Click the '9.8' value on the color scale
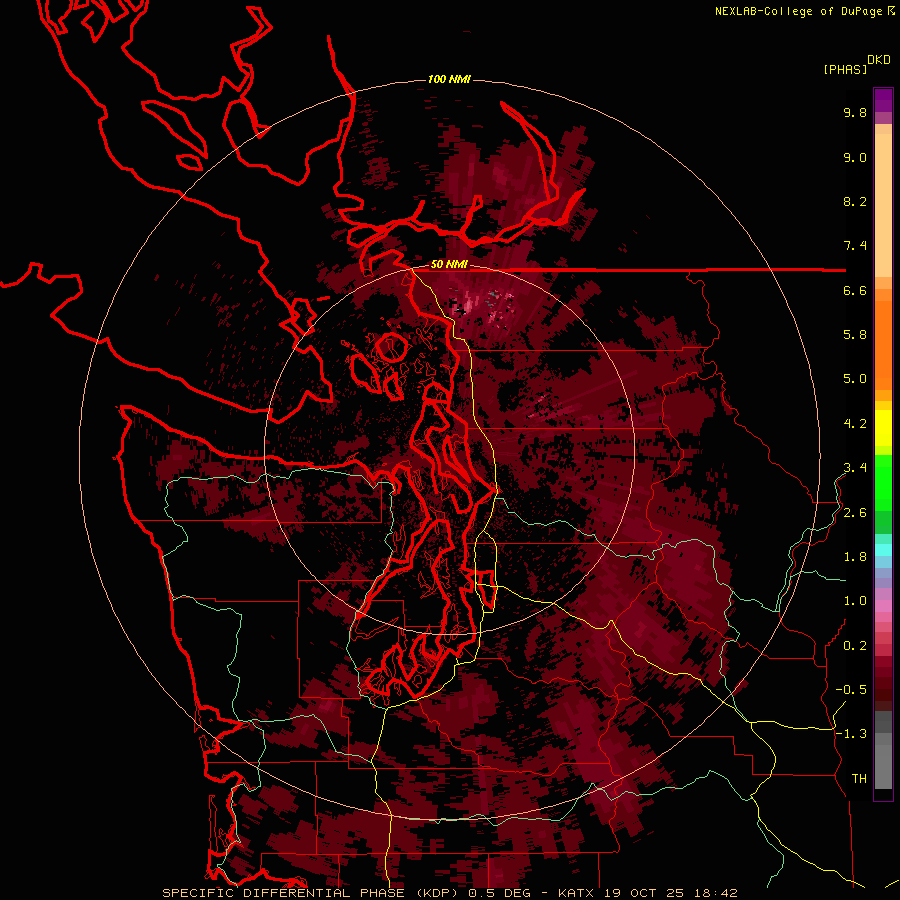This screenshot has height=900, width=900. click(x=855, y=112)
